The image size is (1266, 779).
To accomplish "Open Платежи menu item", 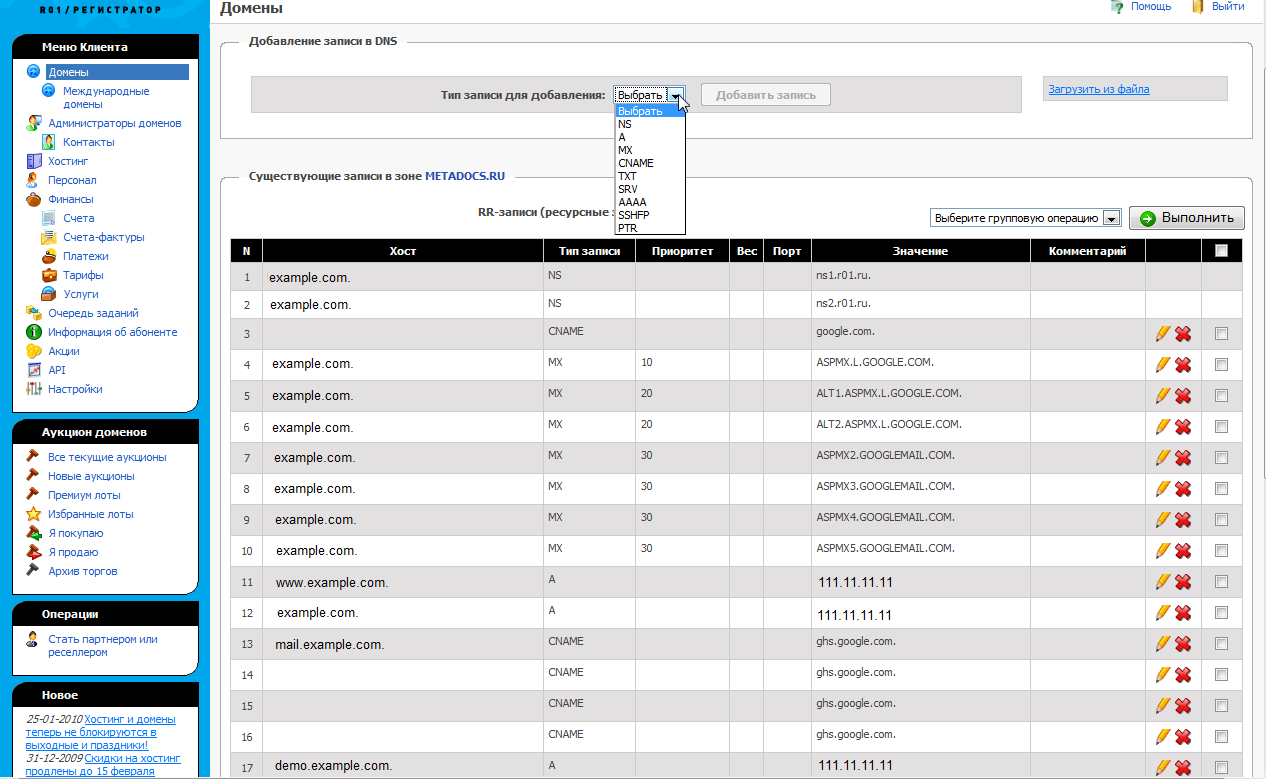I will tap(86, 256).
